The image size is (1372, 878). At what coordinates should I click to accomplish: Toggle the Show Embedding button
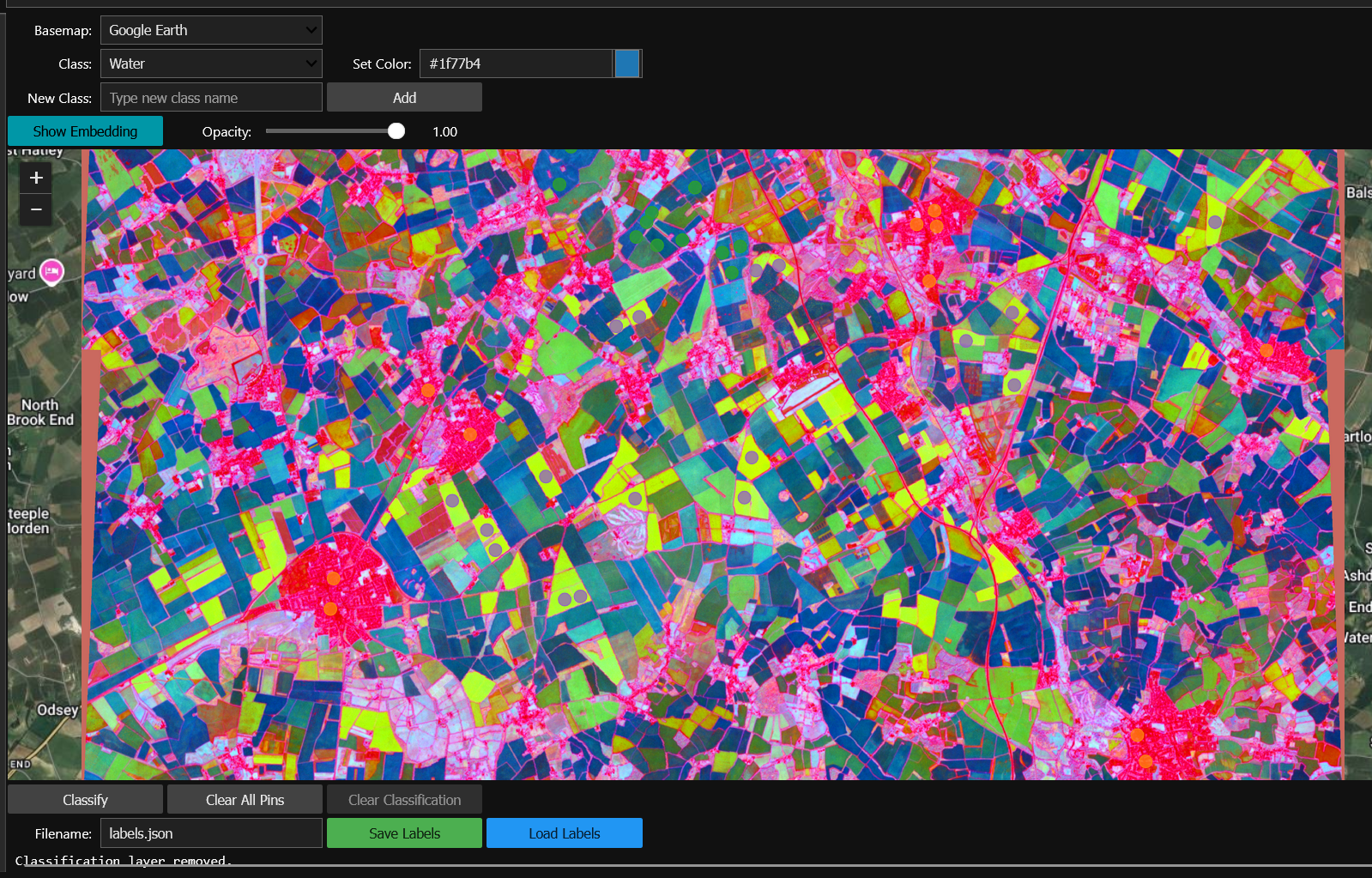tap(85, 131)
